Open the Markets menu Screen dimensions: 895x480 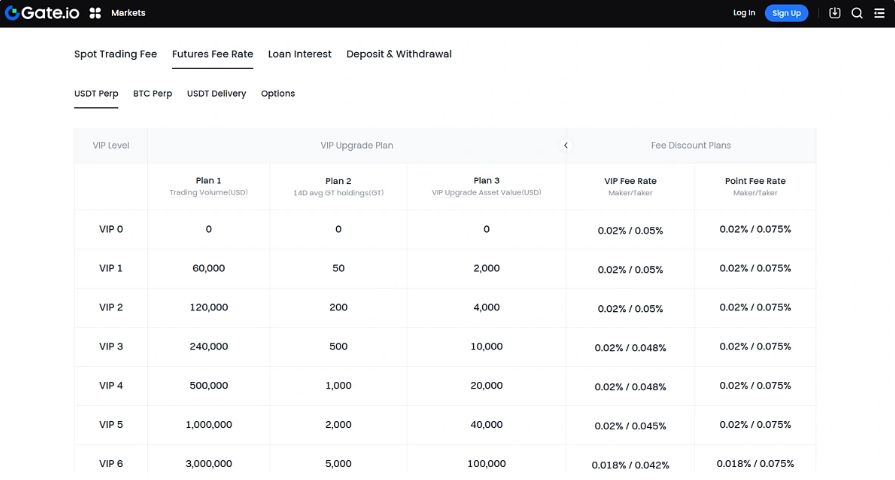(x=128, y=13)
